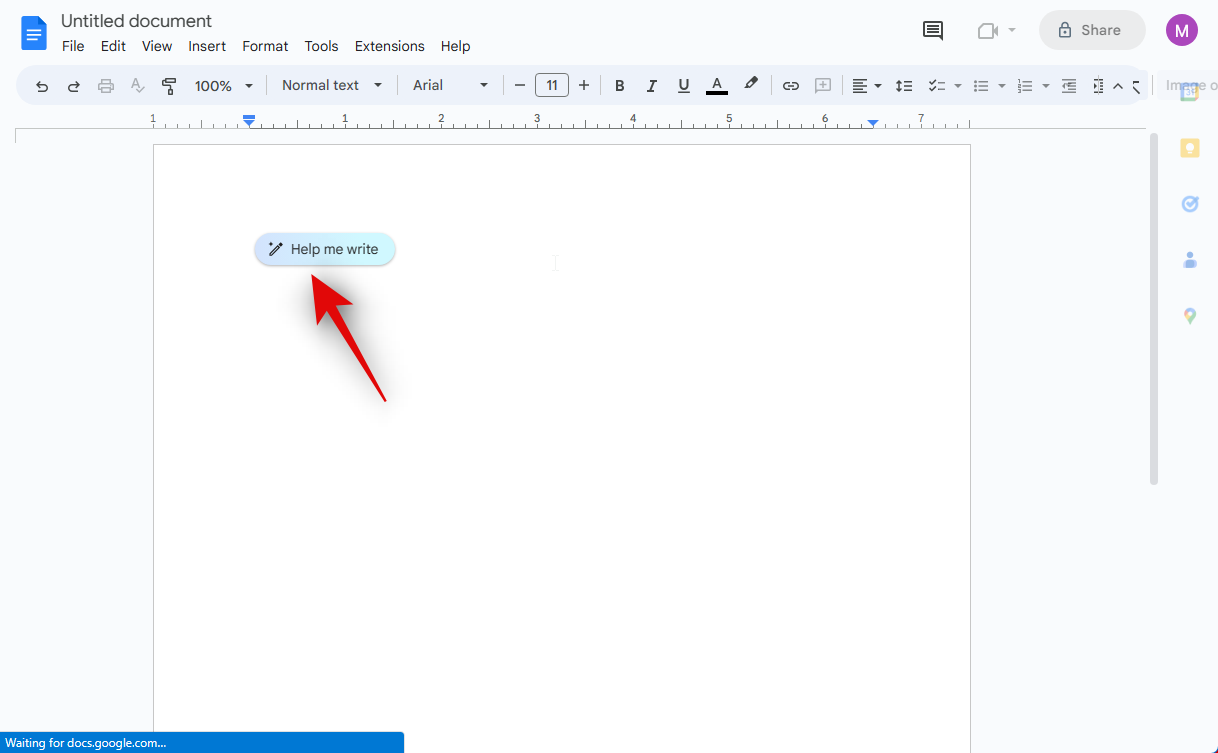Redo the last action
Image resolution: width=1218 pixels, height=753 pixels.
[74, 86]
